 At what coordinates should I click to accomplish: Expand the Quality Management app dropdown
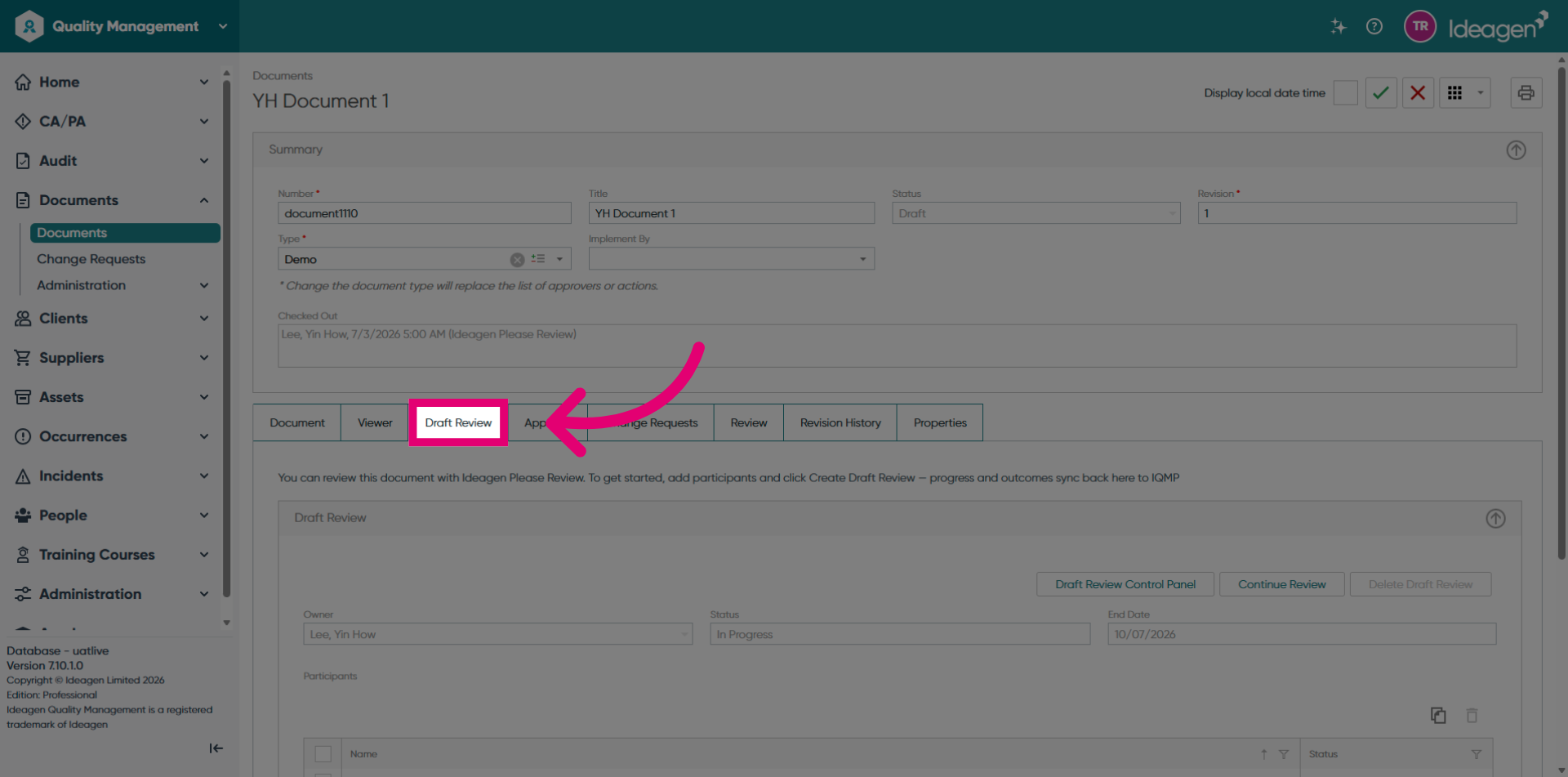[223, 26]
